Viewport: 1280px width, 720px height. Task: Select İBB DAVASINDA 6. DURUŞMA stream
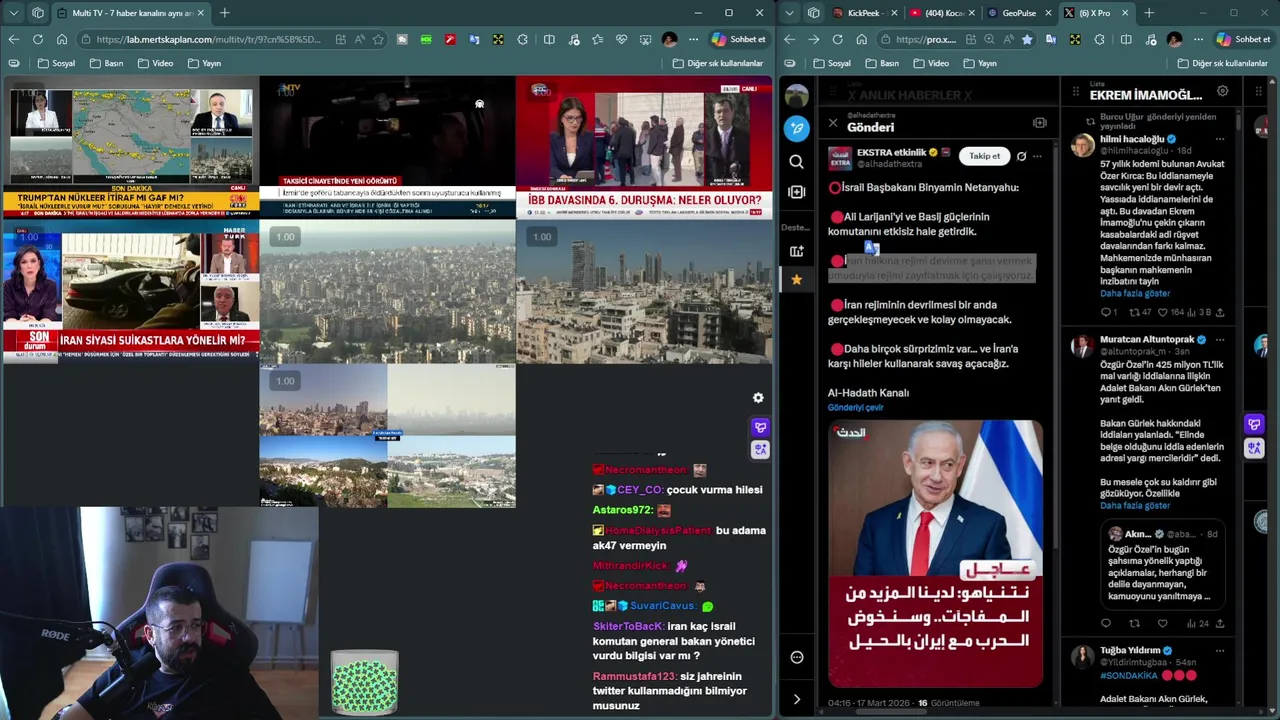[x=644, y=147]
